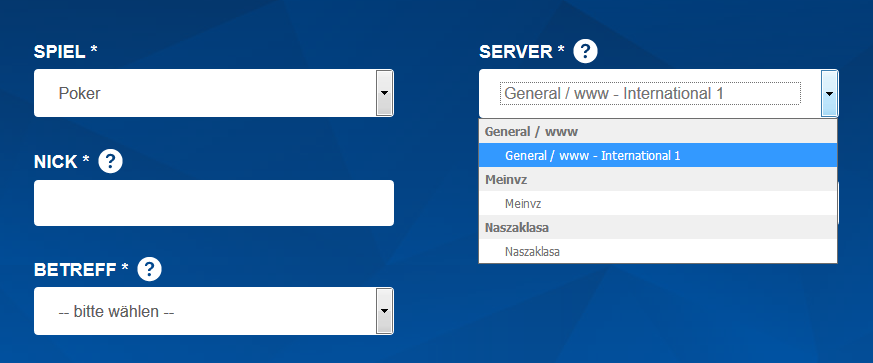
Task: Click the "General / www" group header
Action: [658, 132]
